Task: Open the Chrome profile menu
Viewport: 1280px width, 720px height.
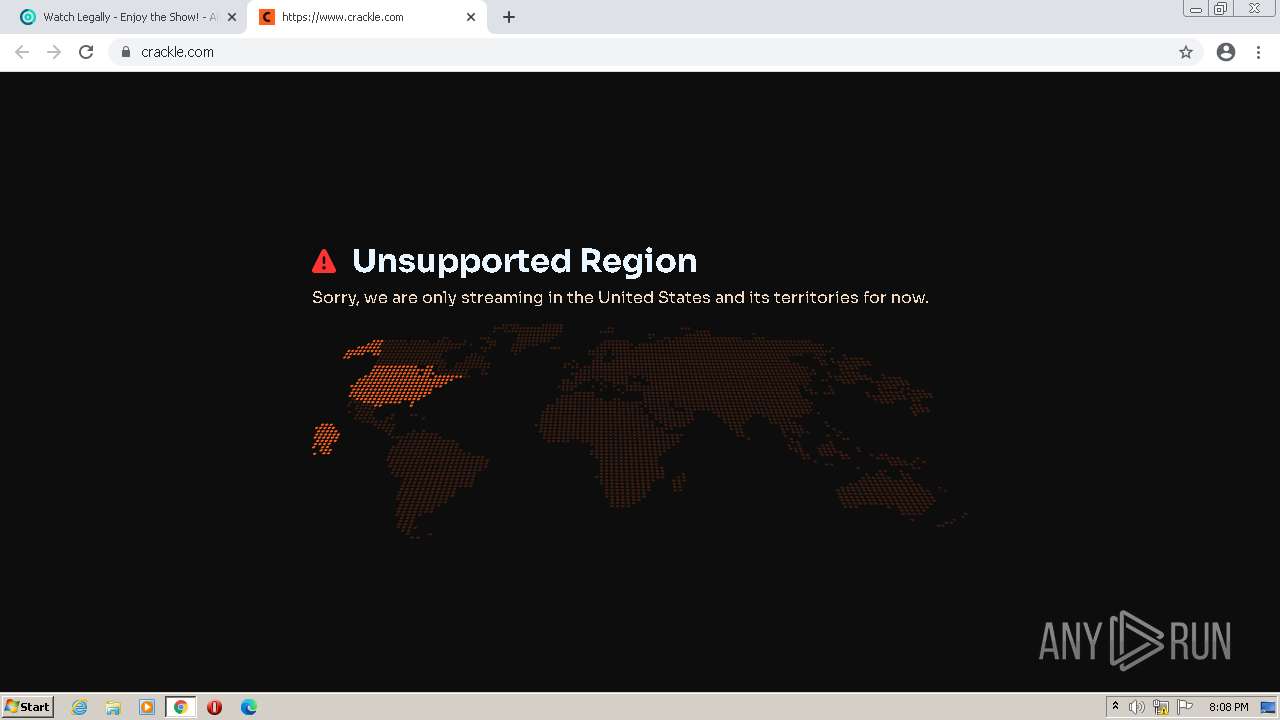Action: (1226, 52)
